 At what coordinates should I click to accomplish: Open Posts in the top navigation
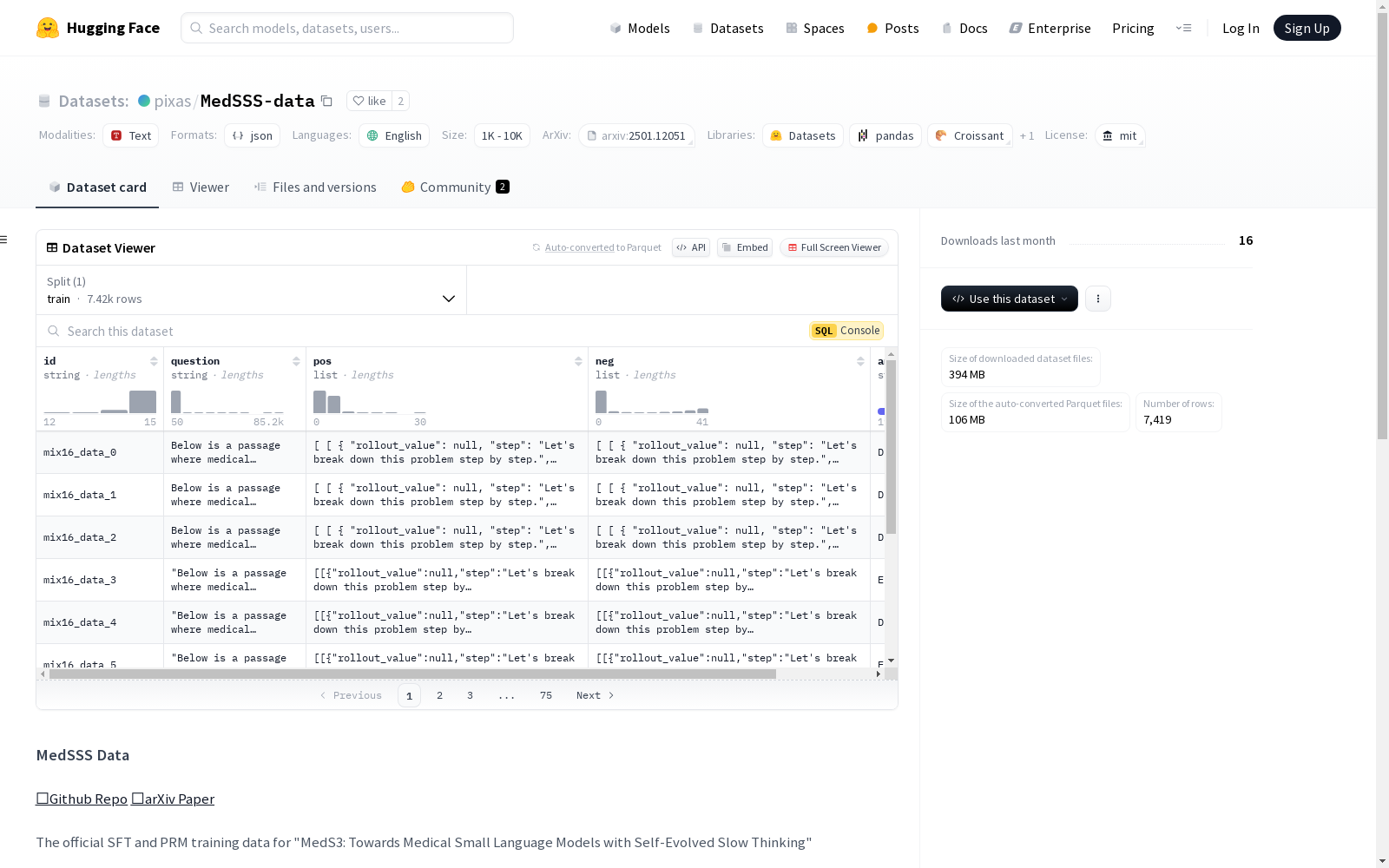click(x=892, y=28)
